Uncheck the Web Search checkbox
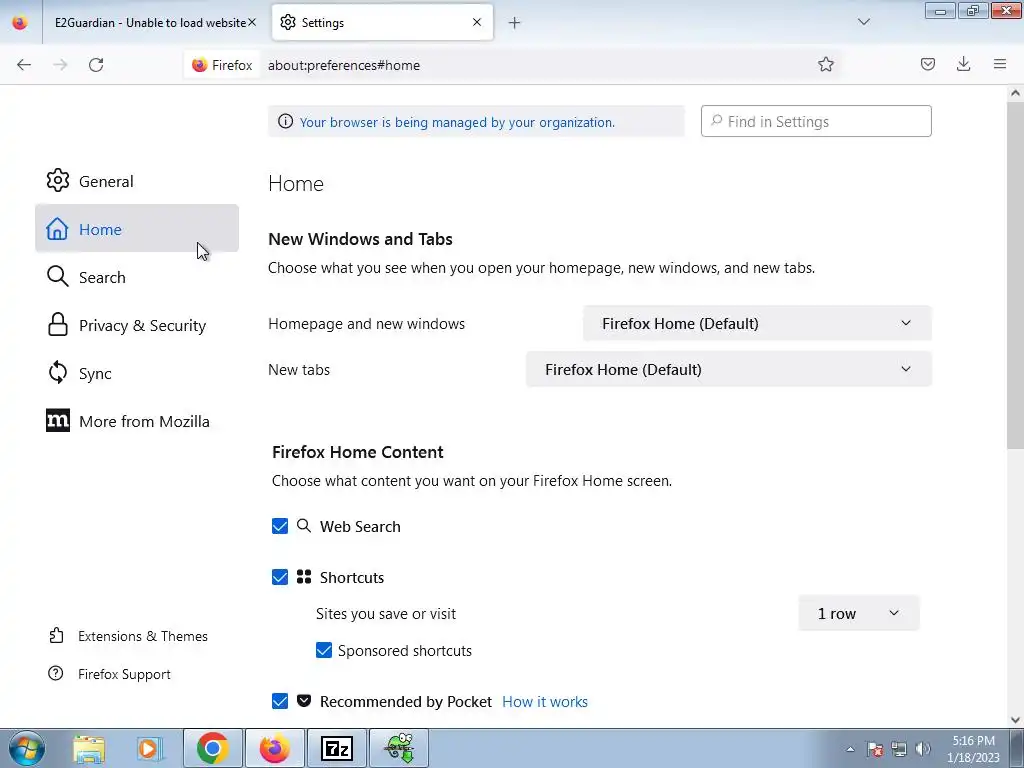This screenshot has height=768, width=1024. pyautogui.click(x=280, y=526)
